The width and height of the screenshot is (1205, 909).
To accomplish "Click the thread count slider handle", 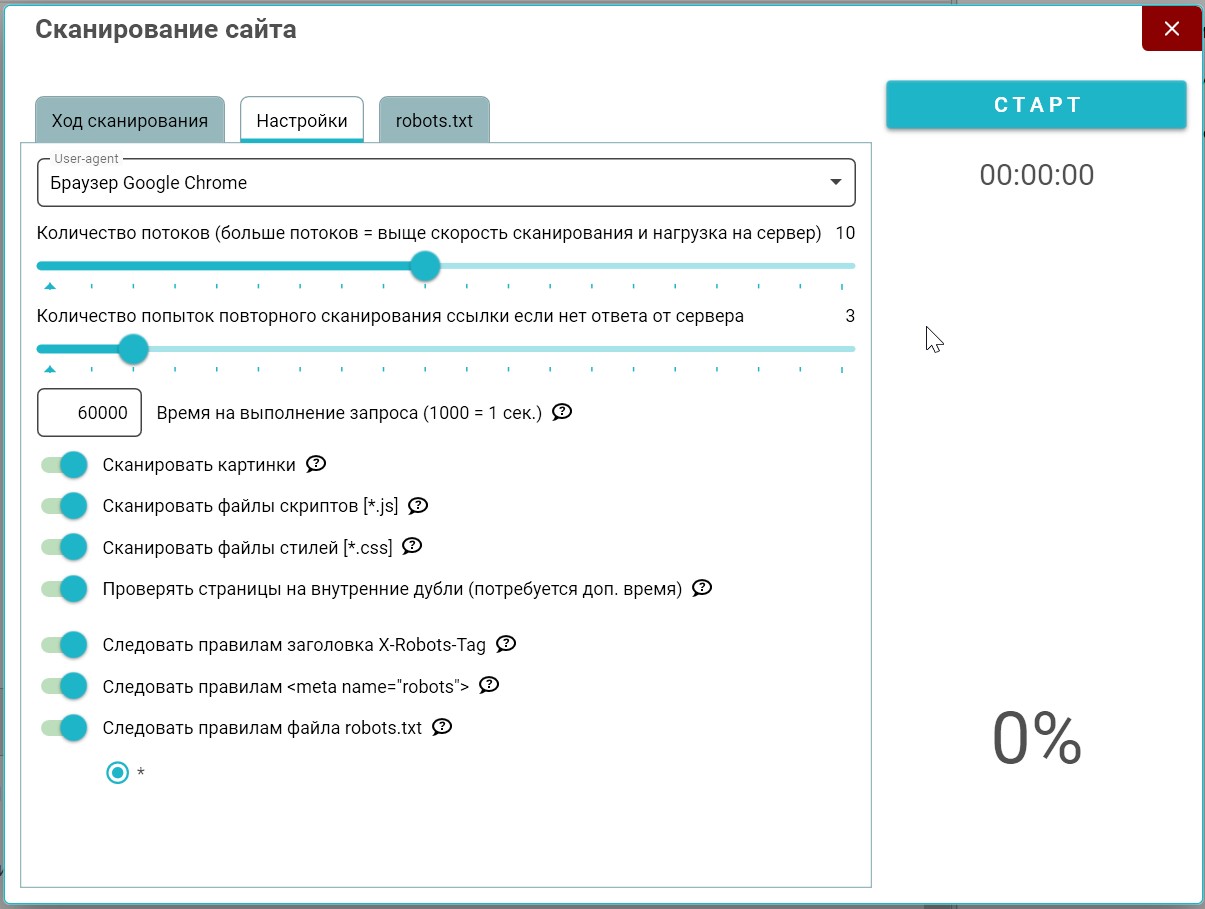I will click(425, 266).
